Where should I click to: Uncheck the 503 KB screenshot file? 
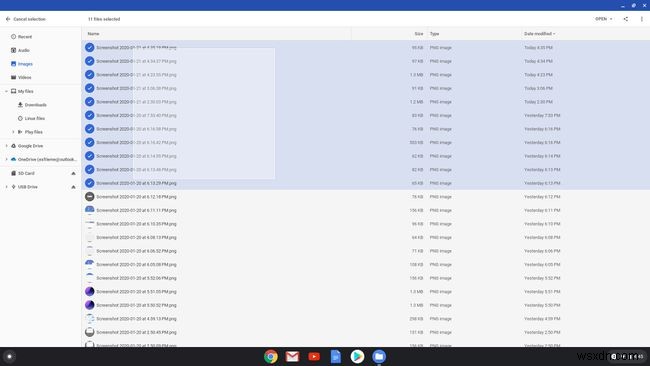(x=90, y=143)
